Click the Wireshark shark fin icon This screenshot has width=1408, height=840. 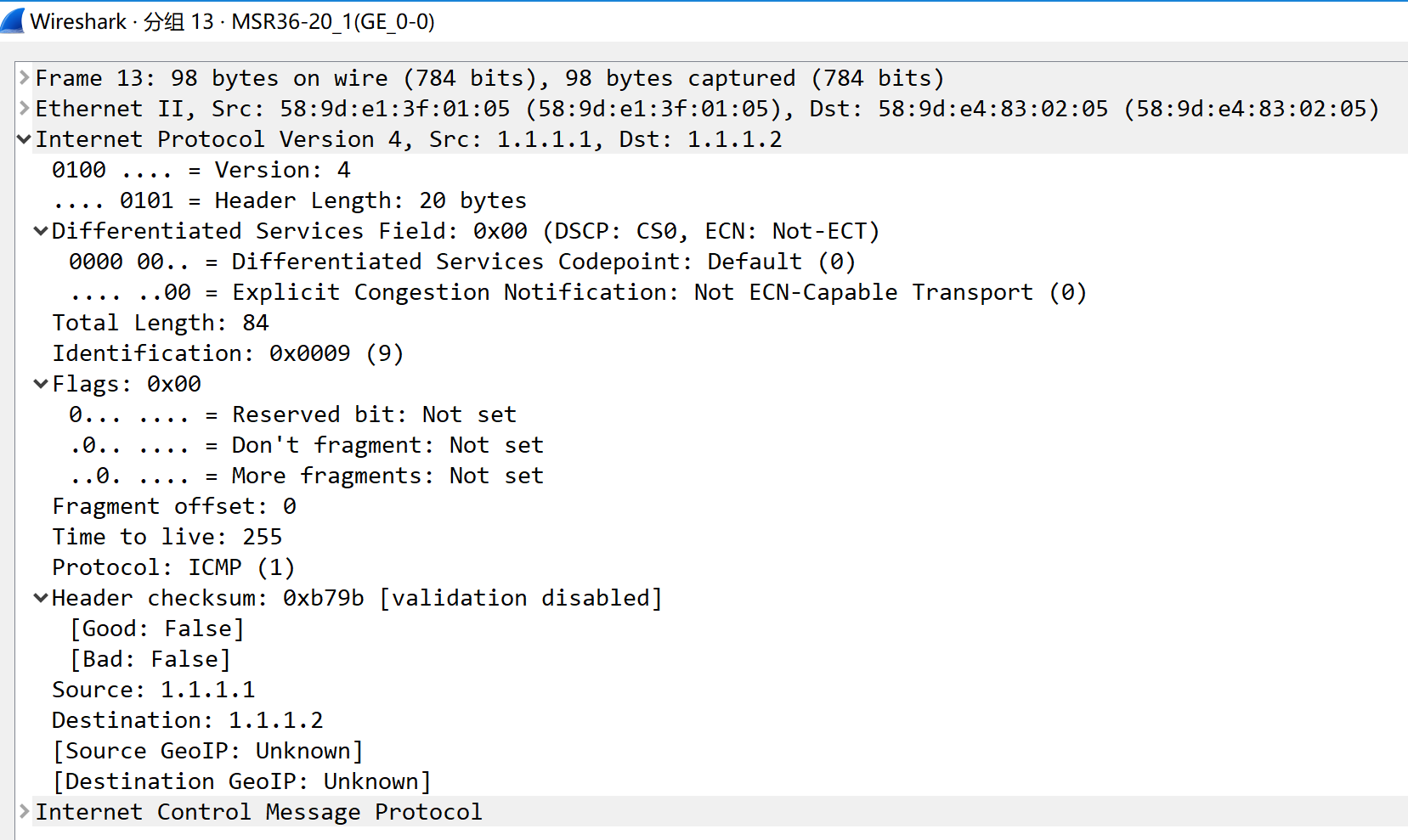point(14,20)
